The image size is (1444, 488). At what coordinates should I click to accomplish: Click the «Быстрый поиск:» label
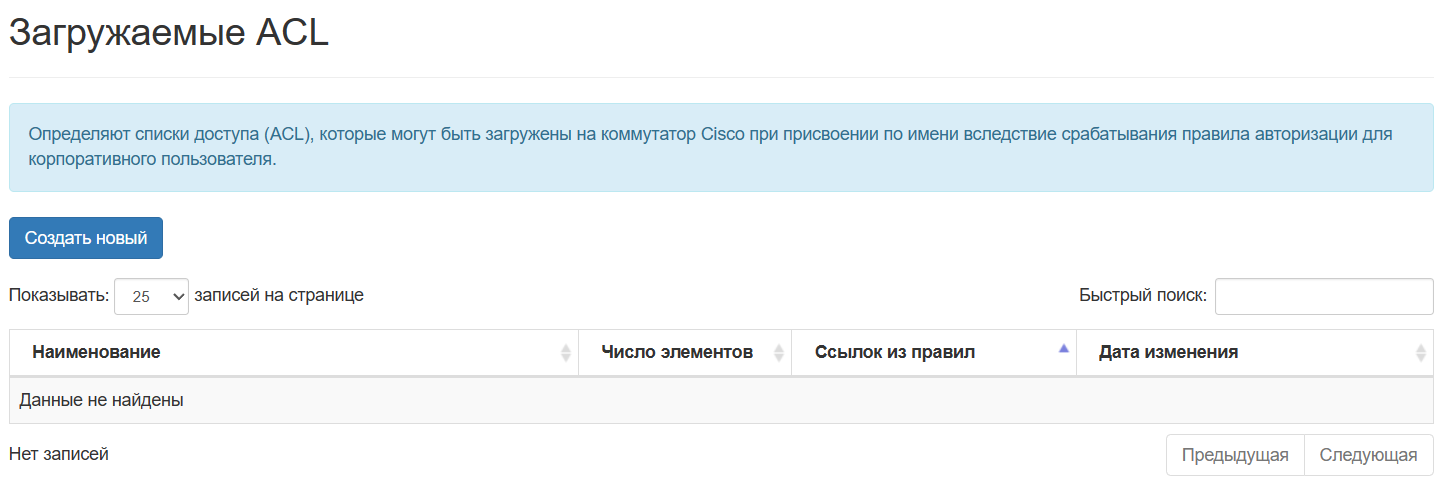coord(1143,295)
